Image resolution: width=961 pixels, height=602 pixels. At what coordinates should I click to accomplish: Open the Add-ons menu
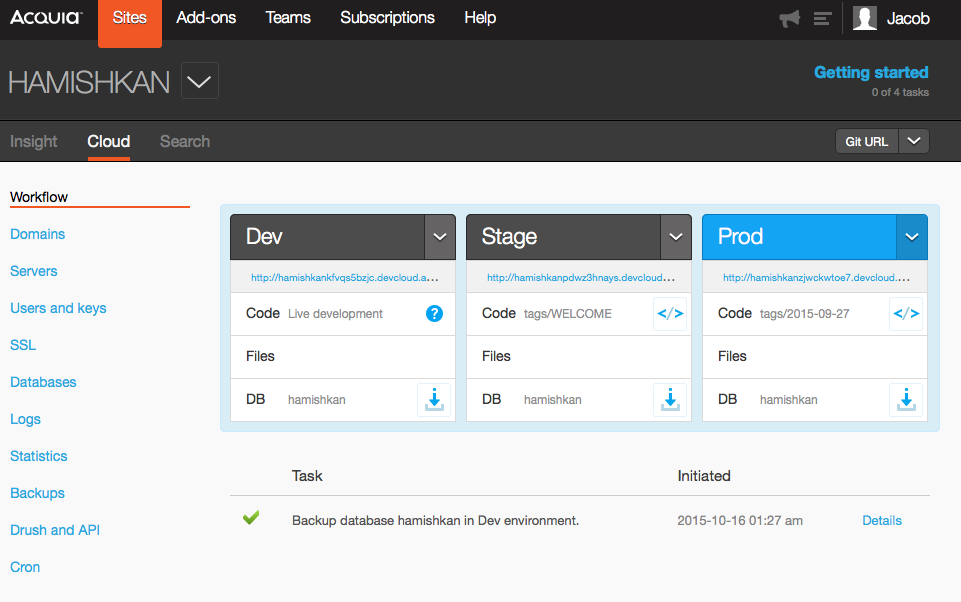click(x=206, y=18)
